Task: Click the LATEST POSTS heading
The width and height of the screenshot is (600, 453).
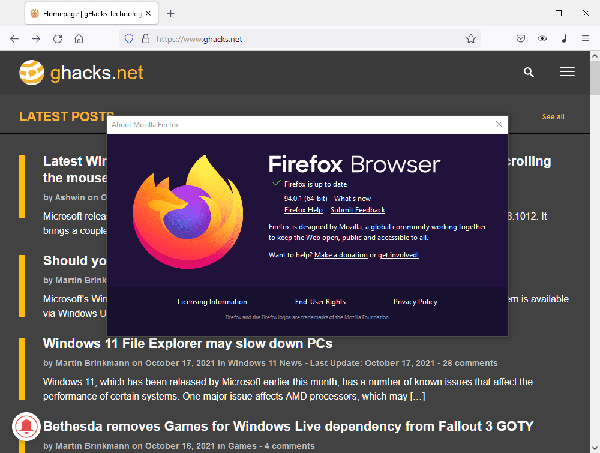Action: coord(67,116)
